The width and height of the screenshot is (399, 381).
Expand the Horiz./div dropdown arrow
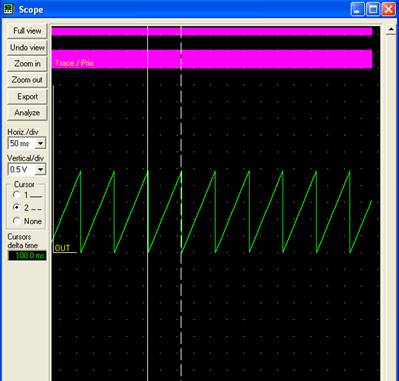41,144
